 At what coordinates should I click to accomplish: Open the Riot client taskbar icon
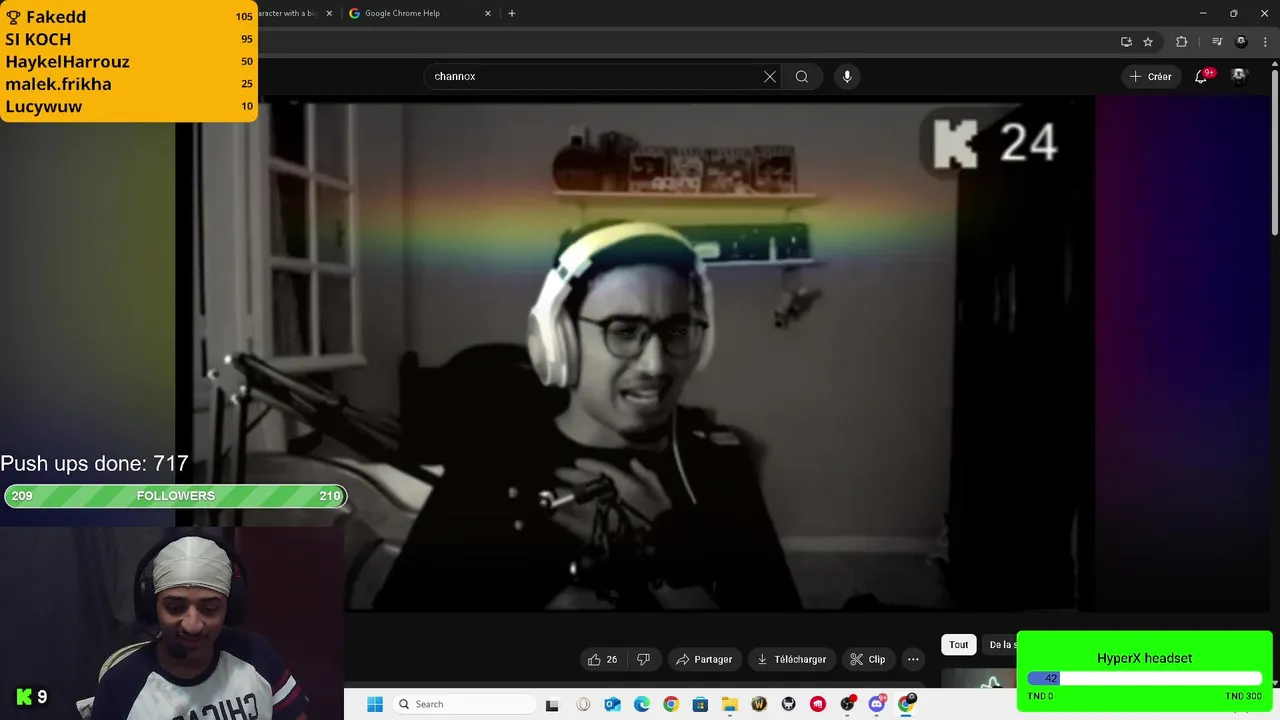[818, 704]
